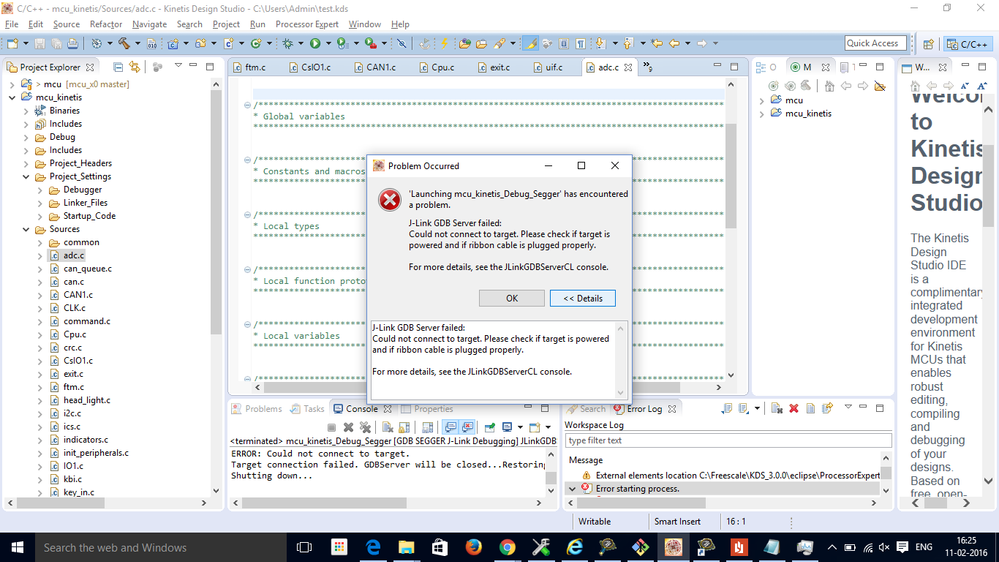Open the Run button dropdown arrow
This screenshot has height=562, width=999.
329,43
